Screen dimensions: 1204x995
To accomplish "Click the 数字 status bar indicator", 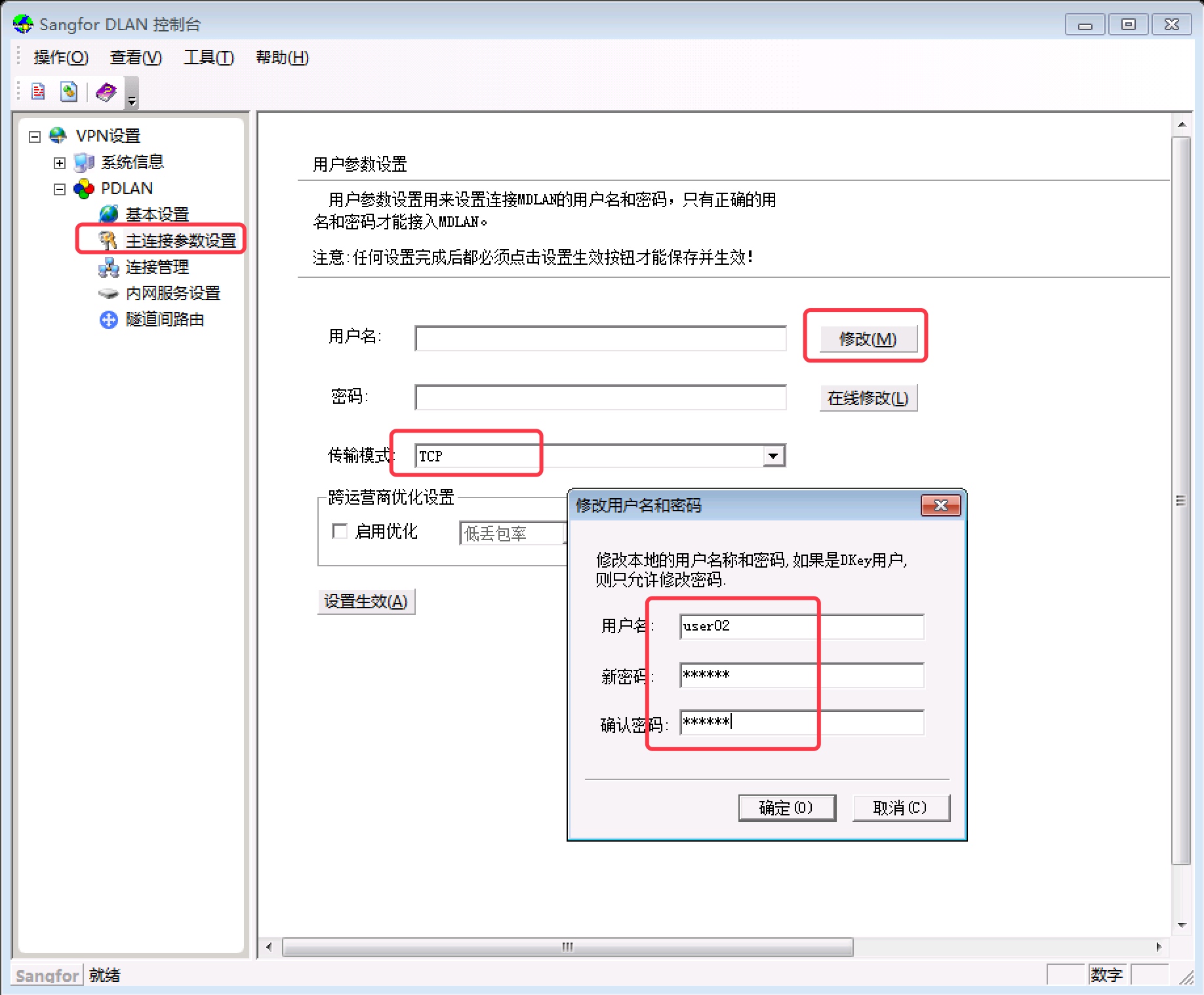I will pos(1107,975).
